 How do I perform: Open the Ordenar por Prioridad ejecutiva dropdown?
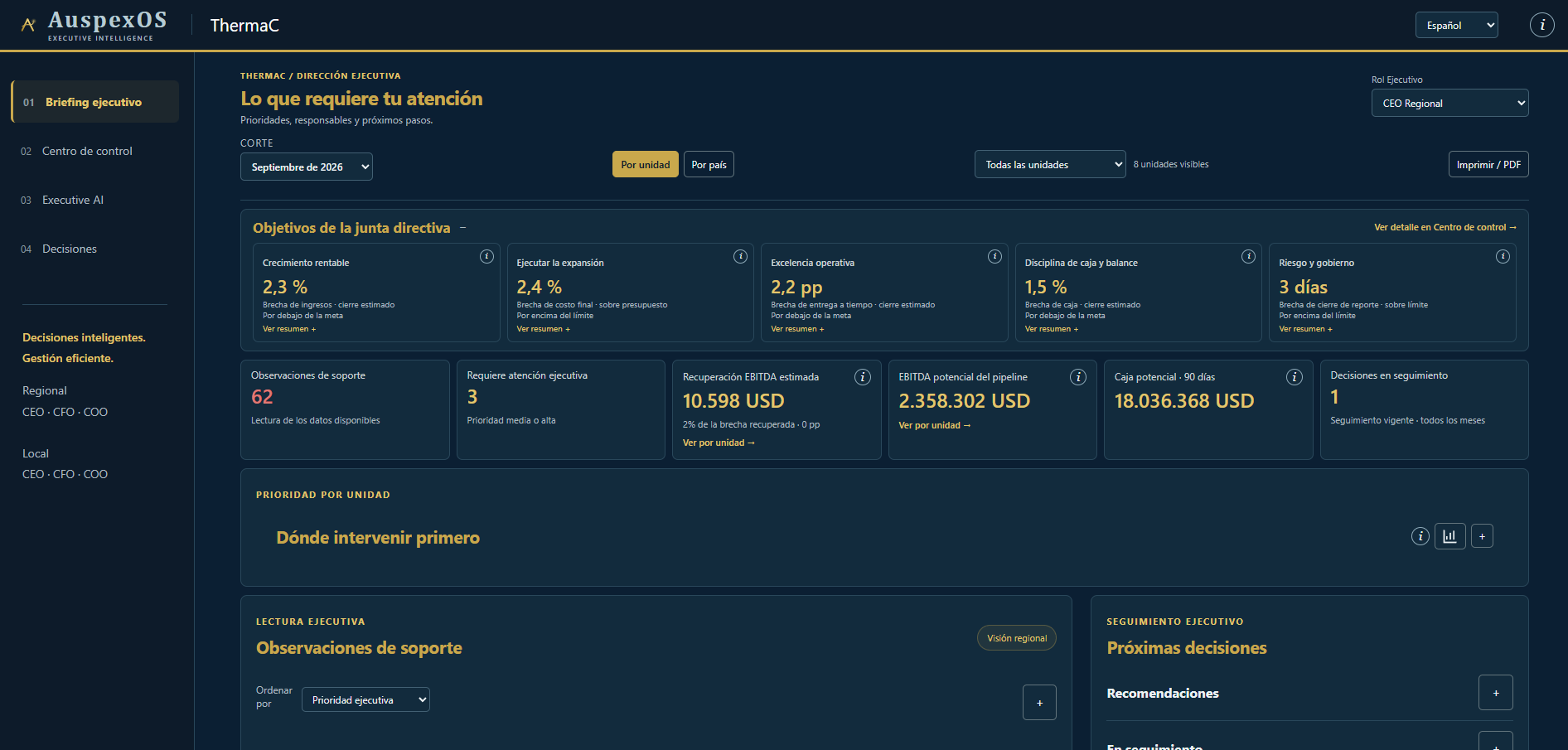[x=365, y=699]
